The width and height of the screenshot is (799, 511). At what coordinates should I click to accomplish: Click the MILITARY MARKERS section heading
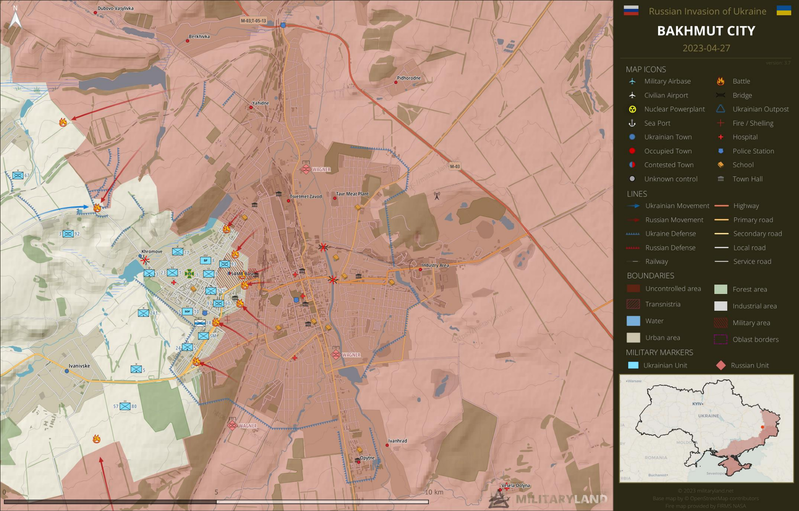tap(659, 352)
